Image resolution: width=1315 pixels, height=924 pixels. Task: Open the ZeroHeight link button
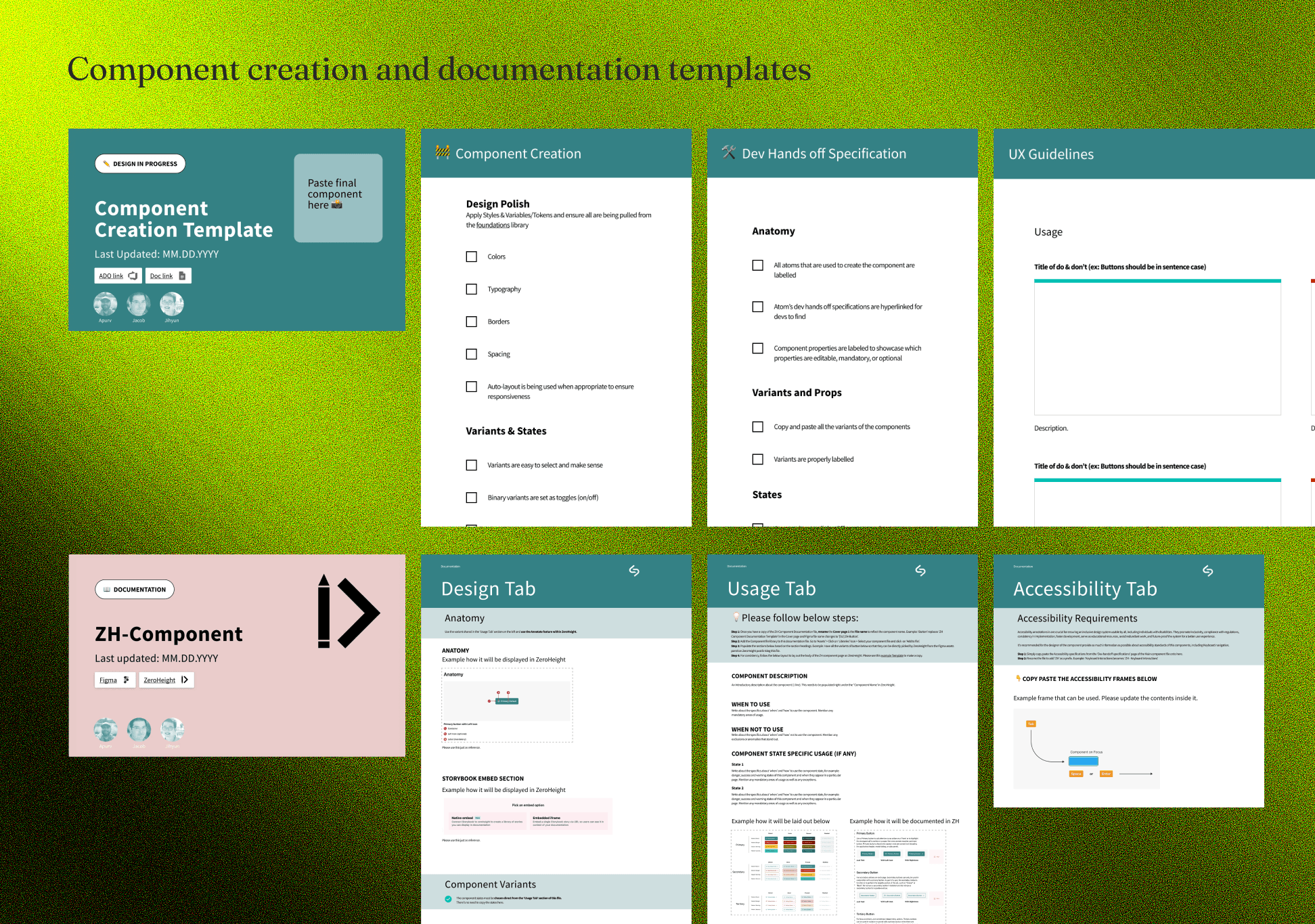pos(166,680)
